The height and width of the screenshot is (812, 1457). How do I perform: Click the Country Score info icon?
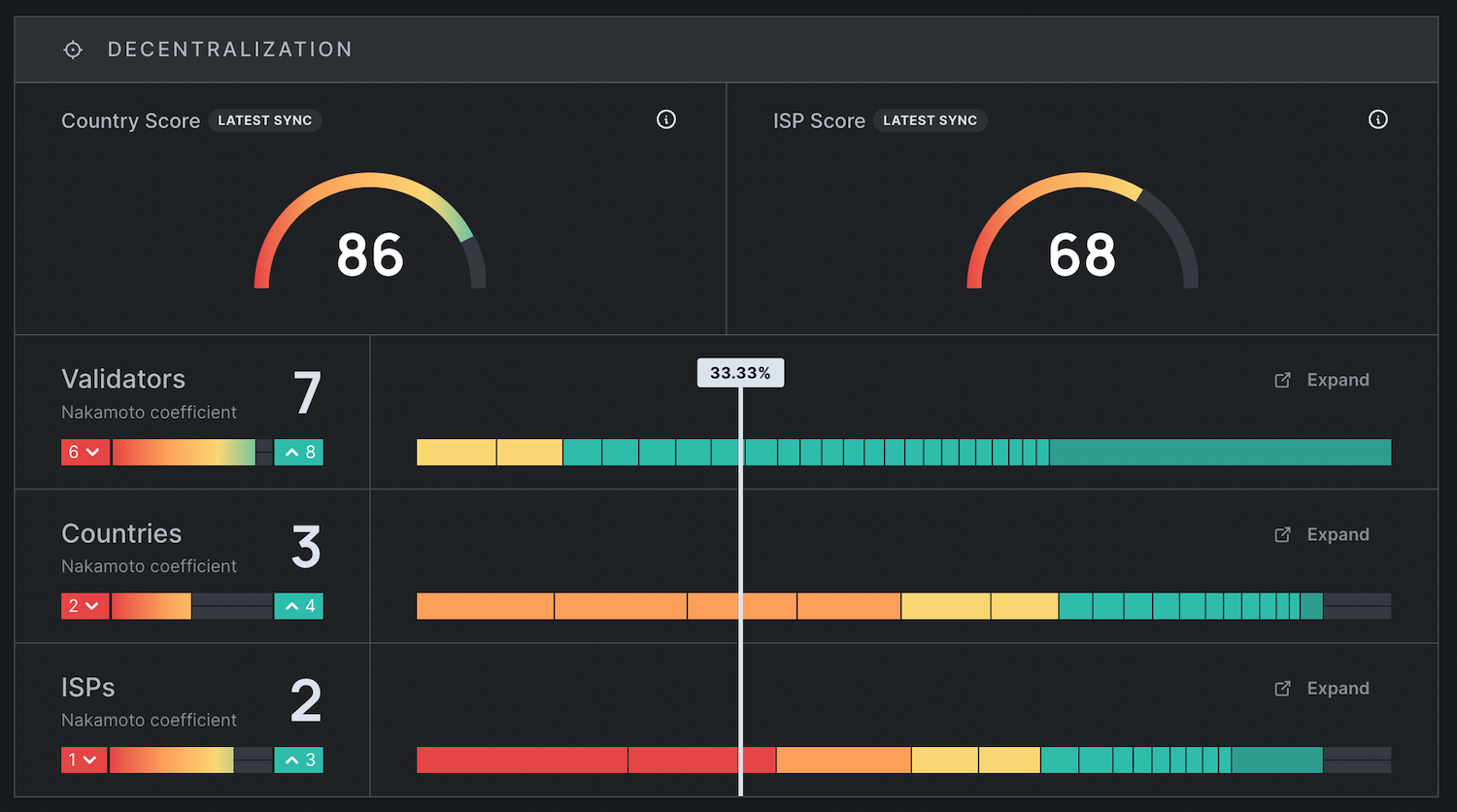point(666,119)
